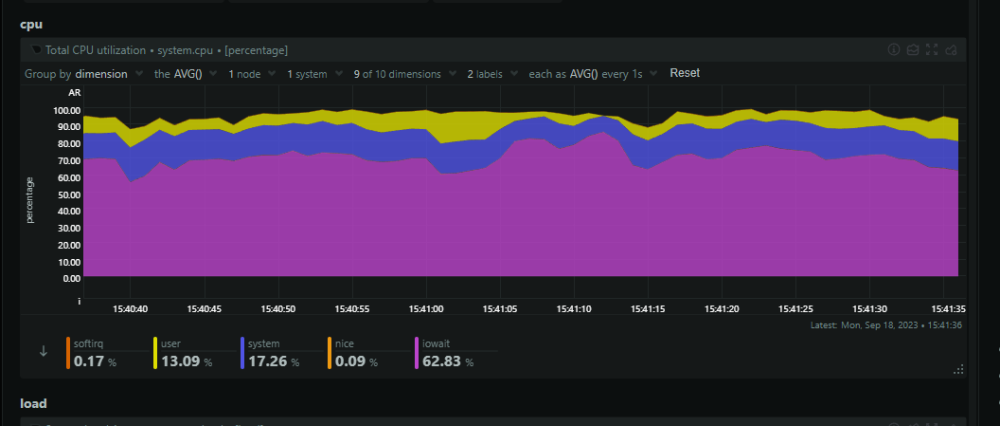Click the percentage y-axis title
This screenshot has height=426, width=1000.
coord(29,200)
